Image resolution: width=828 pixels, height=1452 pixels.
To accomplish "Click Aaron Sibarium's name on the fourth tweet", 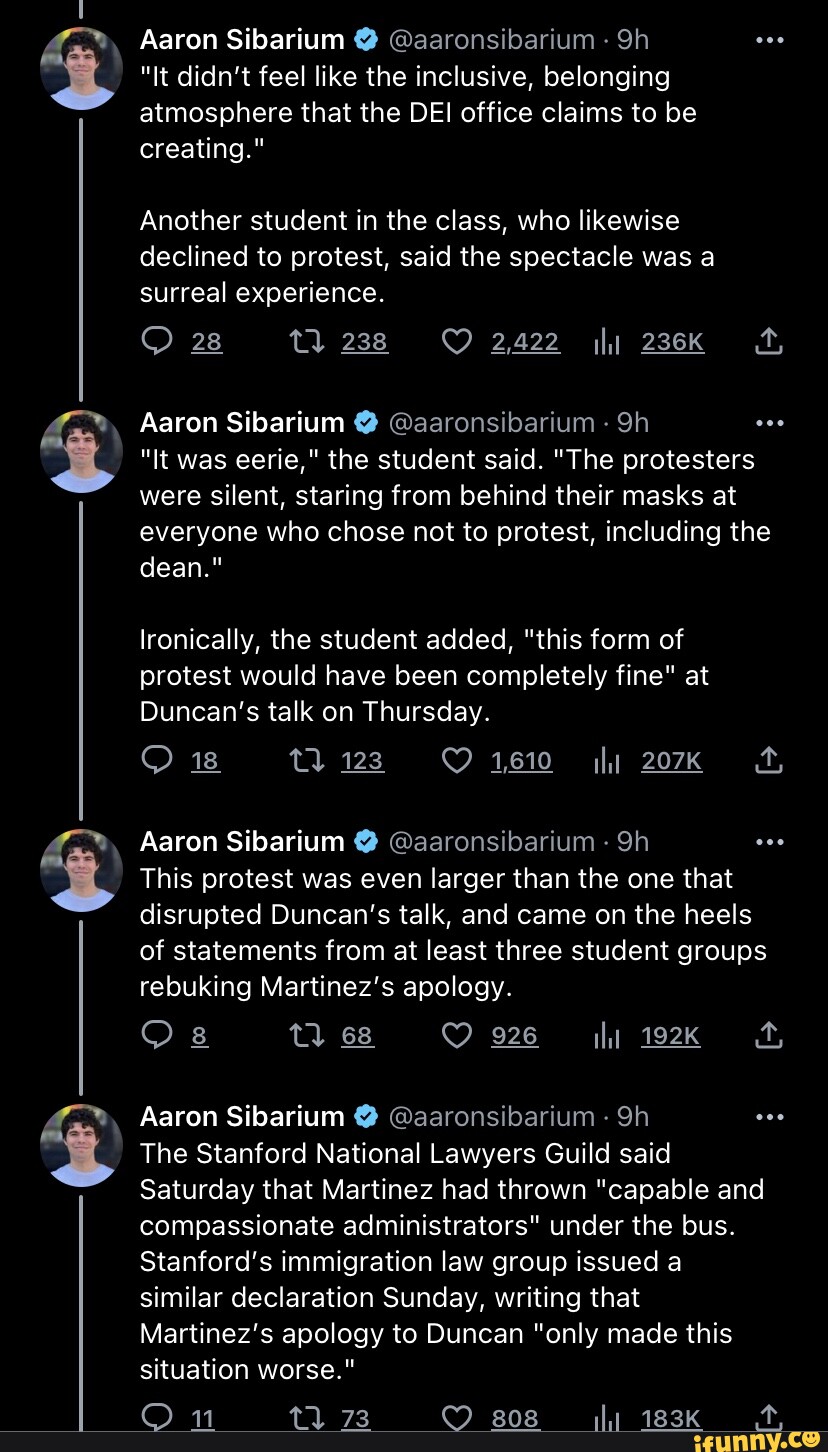I will click(x=240, y=1116).
